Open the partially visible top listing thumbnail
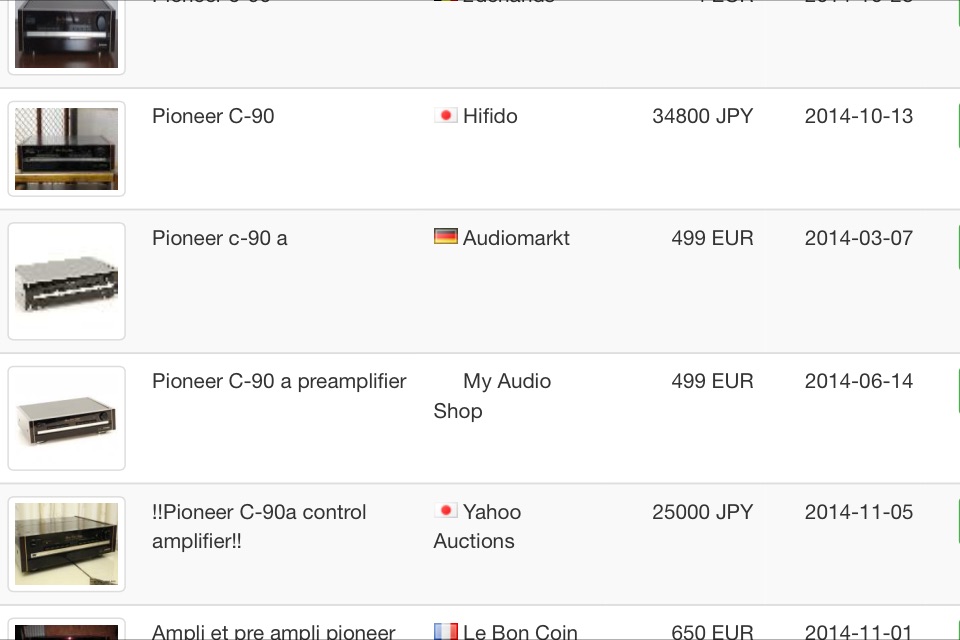The width and height of the screenshot is (960, 640). coord(66,37)
